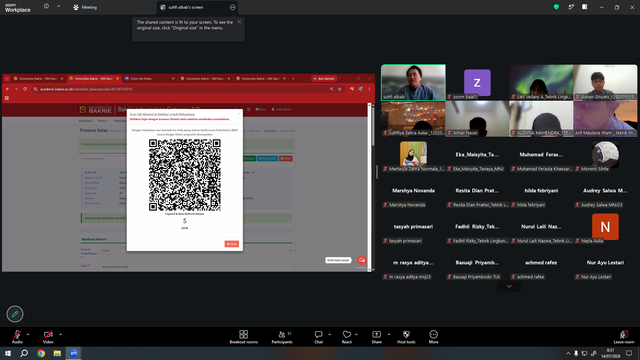Show more participants with down chevron
Image resolution: width=640 pixels, height=360 pixels.
509,287
